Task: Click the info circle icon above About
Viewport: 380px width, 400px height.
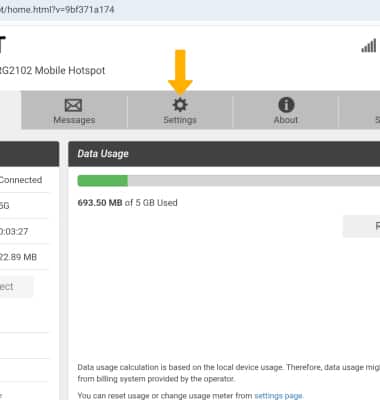Action: 286,105
